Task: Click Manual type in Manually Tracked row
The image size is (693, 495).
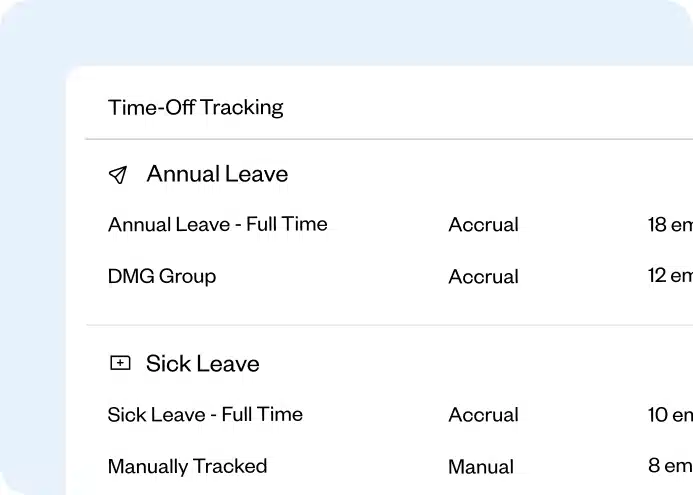Action: tap(481, 467)
